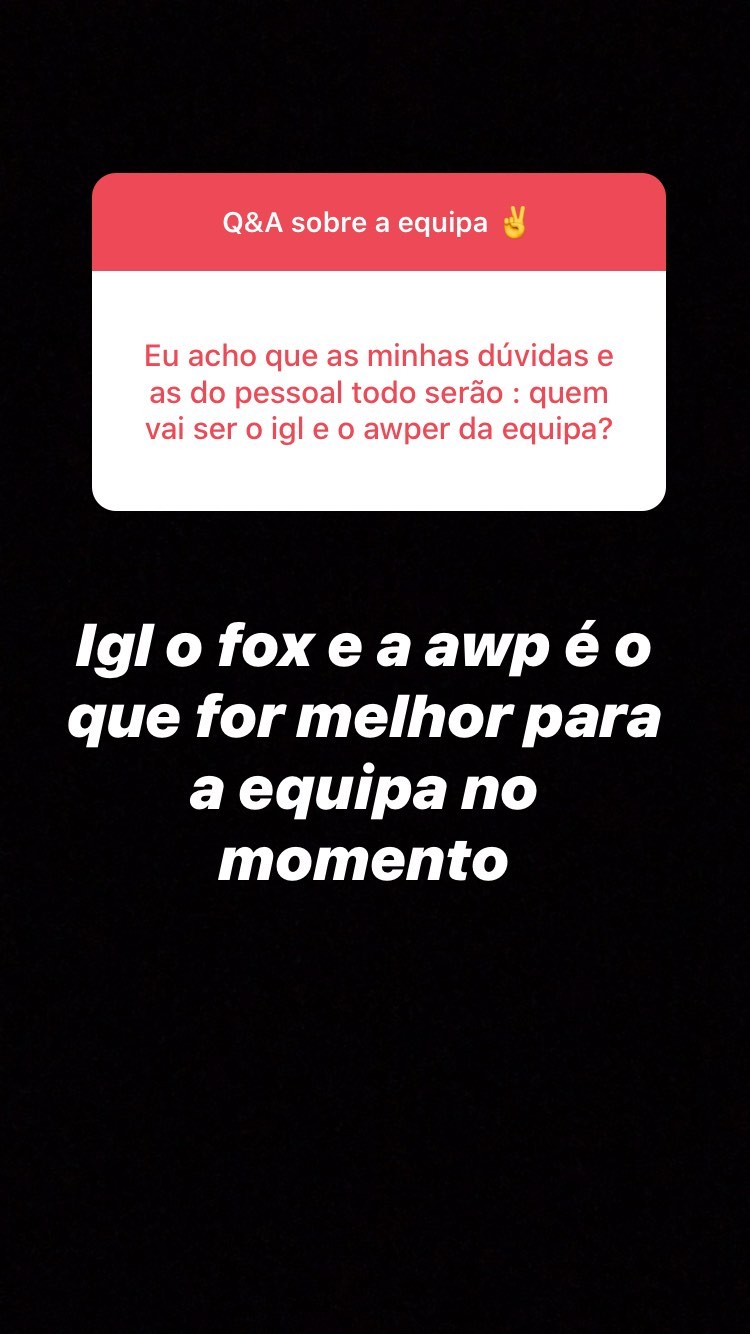The width and height of the screenshot is (750, 1334).
Task: Tap the answer line 'Igl o fox e a awp é o'
Action: [x=365, y=650]
